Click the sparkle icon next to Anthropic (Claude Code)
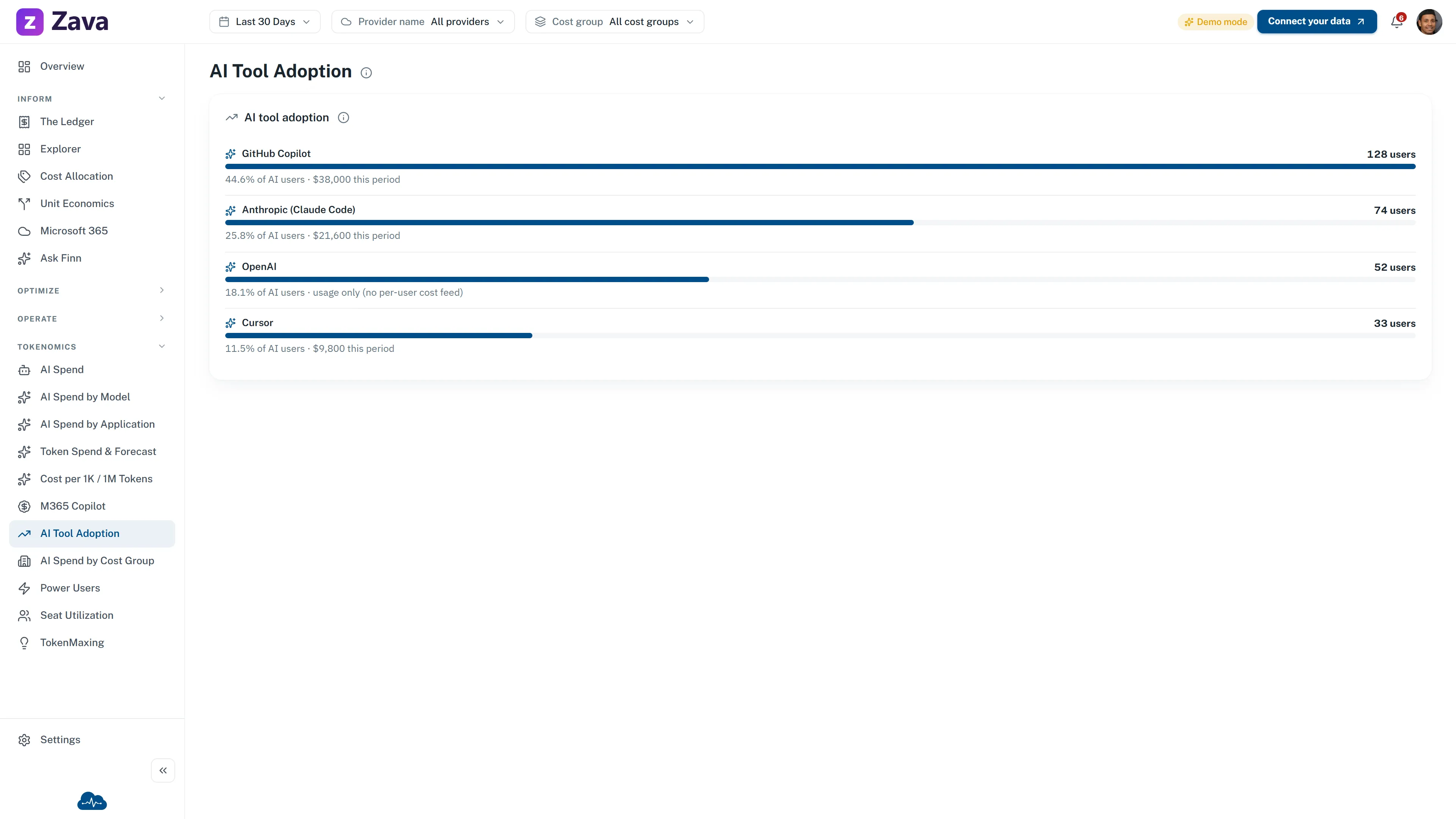 click(x=231, y=210)
